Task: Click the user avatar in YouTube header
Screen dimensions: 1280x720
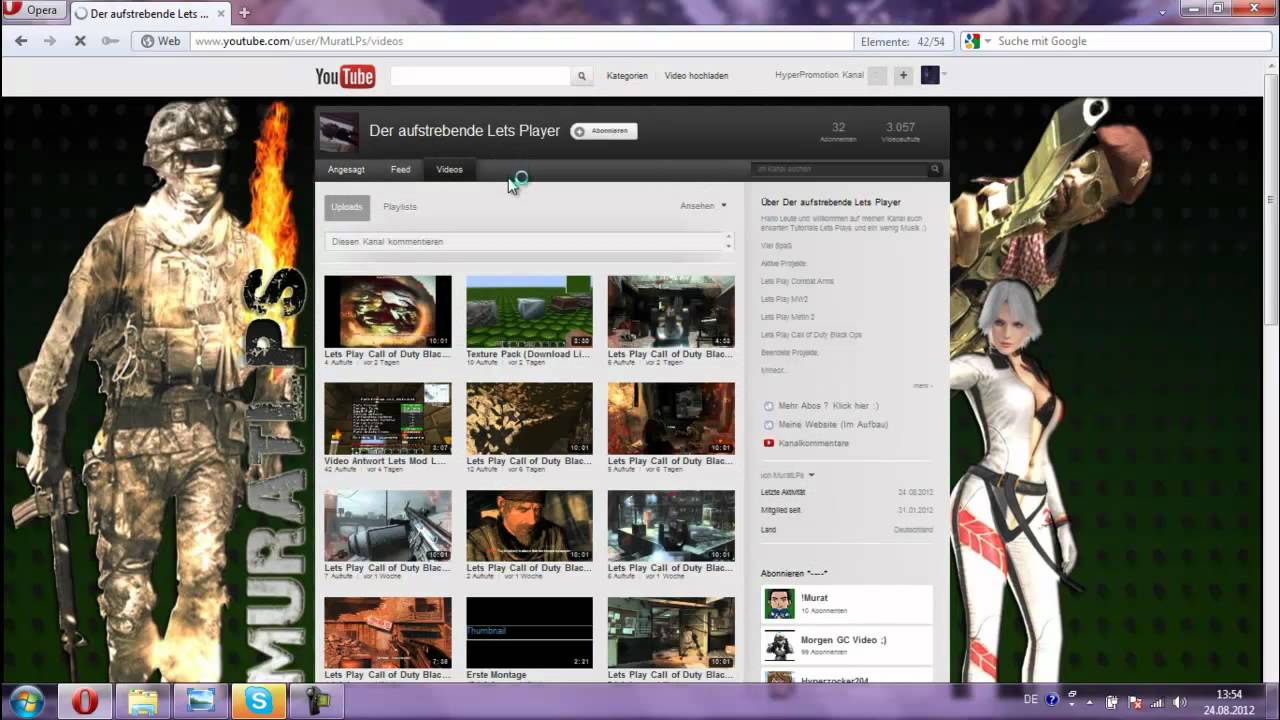Action: 930,75
